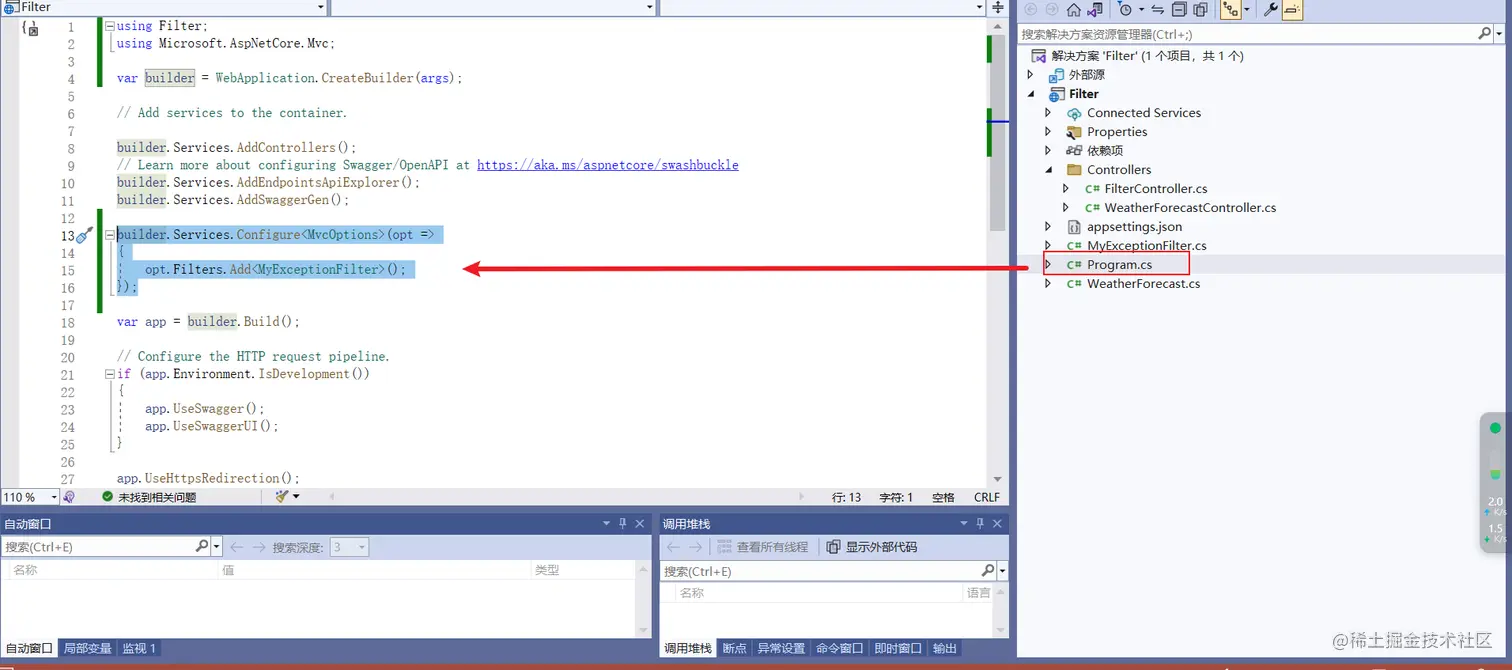This screenshot has height=670, width=1512.
Task: Go to Home view in Solution Explorer
Action: point(1074,10)
